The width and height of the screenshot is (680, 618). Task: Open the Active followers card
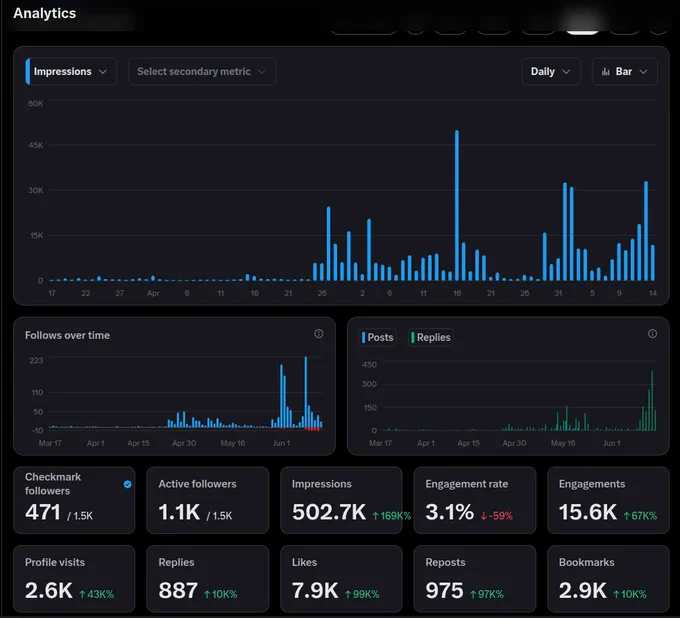pyautogui.click(x=207, y=500)
